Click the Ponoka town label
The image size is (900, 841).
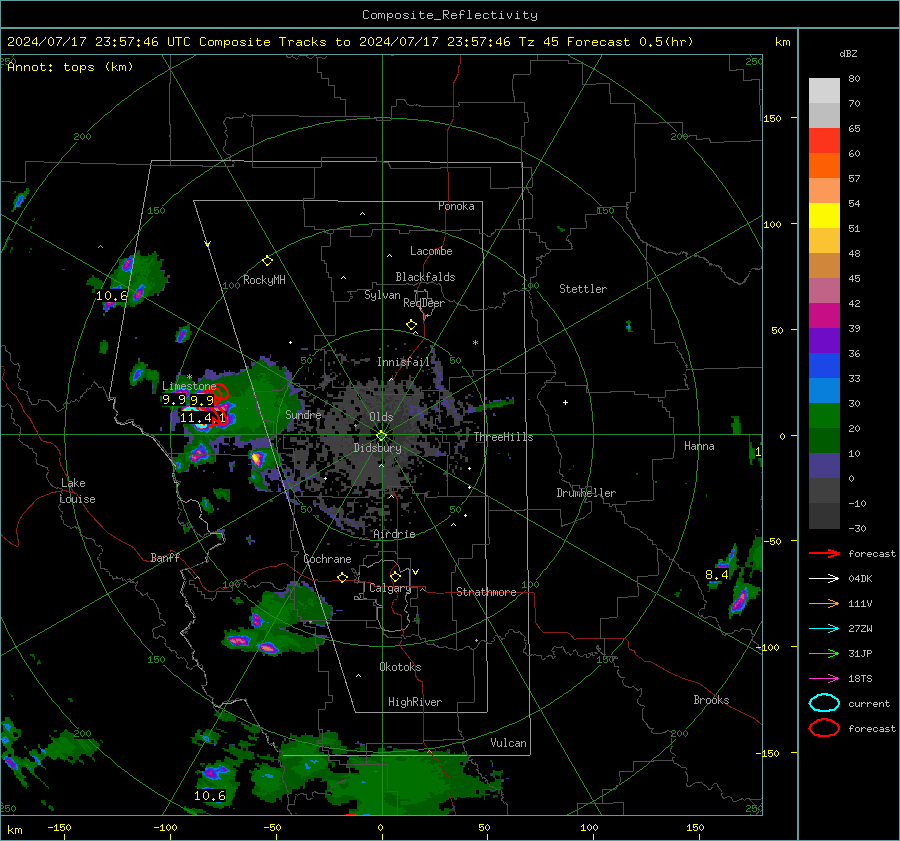pyautogui.click(x=456, y=206)
